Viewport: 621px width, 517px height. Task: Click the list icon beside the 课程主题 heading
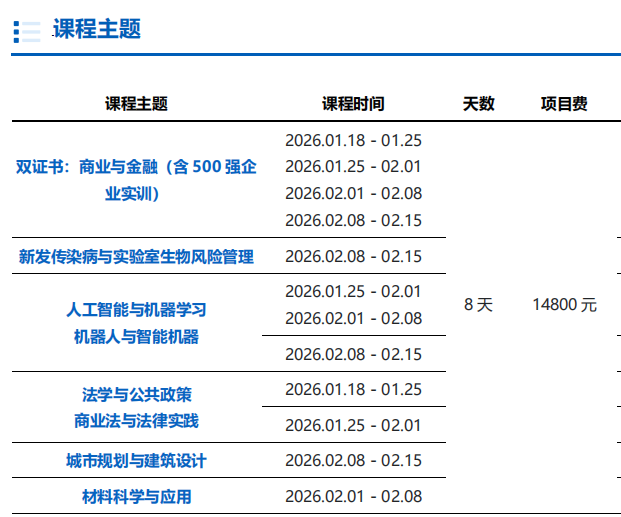27,30
